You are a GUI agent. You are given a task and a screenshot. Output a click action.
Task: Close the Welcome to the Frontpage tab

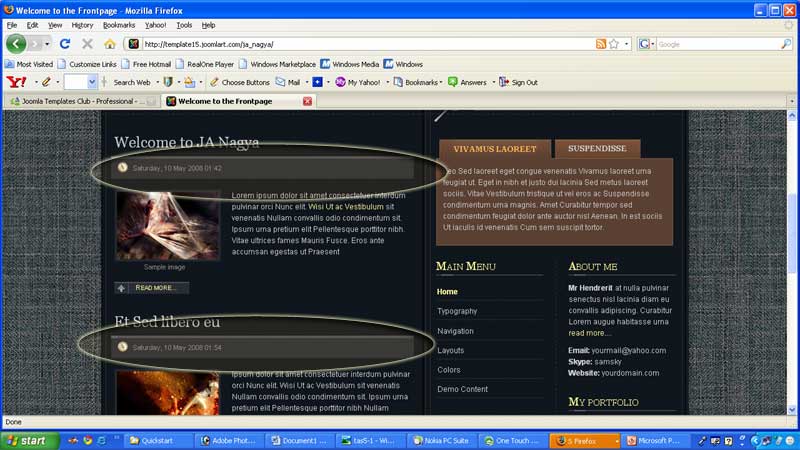point(307,101)
